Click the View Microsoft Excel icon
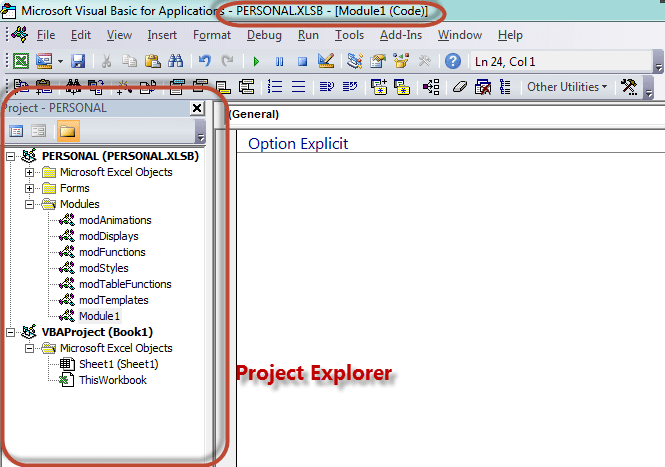The image size is (665, 467). pyautogui.click(x=20, y=62)
